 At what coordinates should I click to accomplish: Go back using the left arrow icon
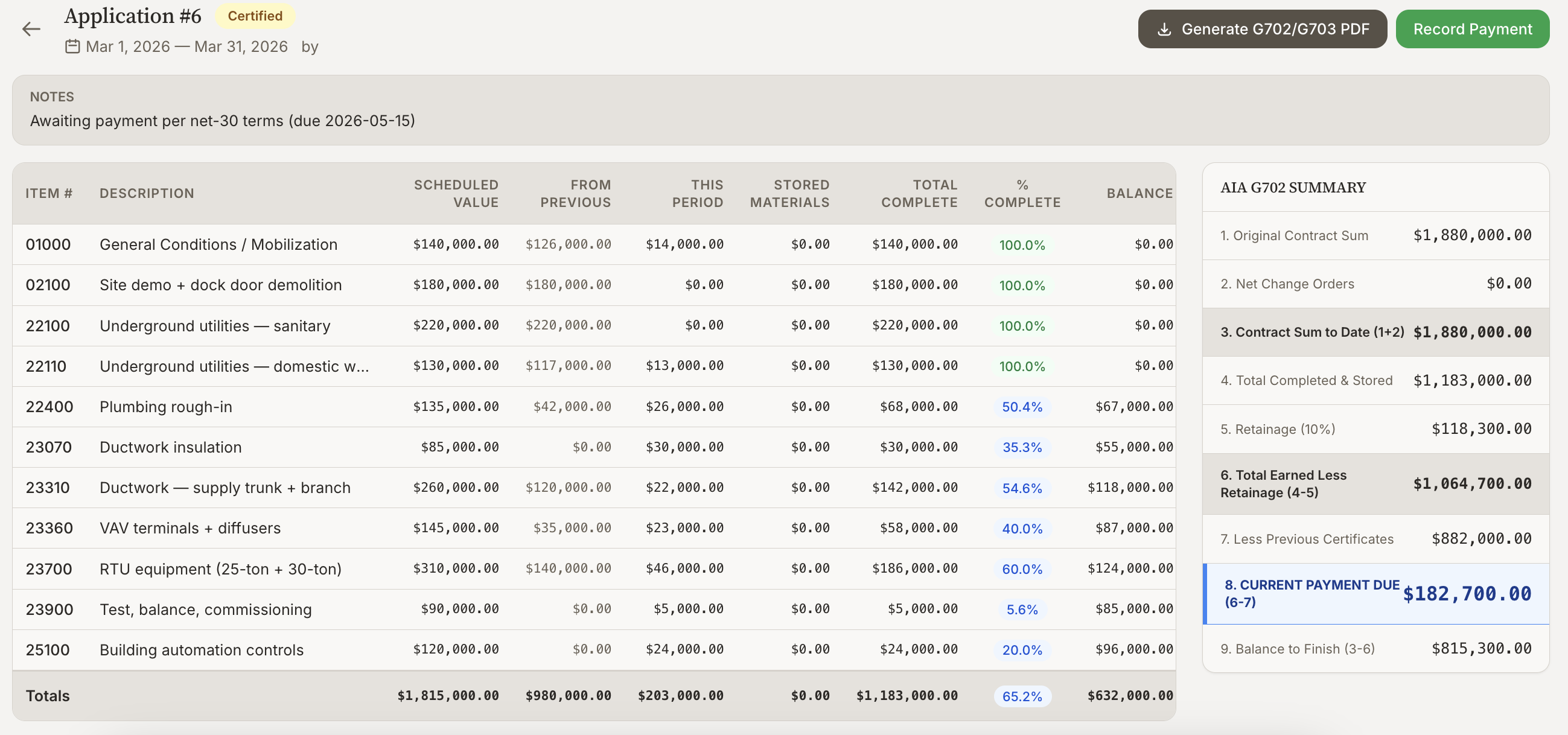[31, 28]
